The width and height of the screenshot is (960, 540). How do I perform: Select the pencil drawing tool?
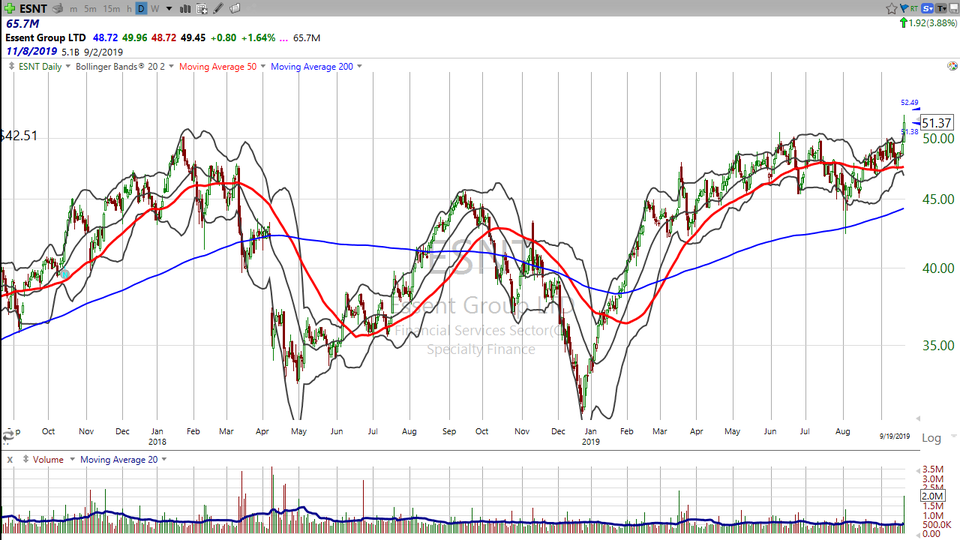coord(217,8)
